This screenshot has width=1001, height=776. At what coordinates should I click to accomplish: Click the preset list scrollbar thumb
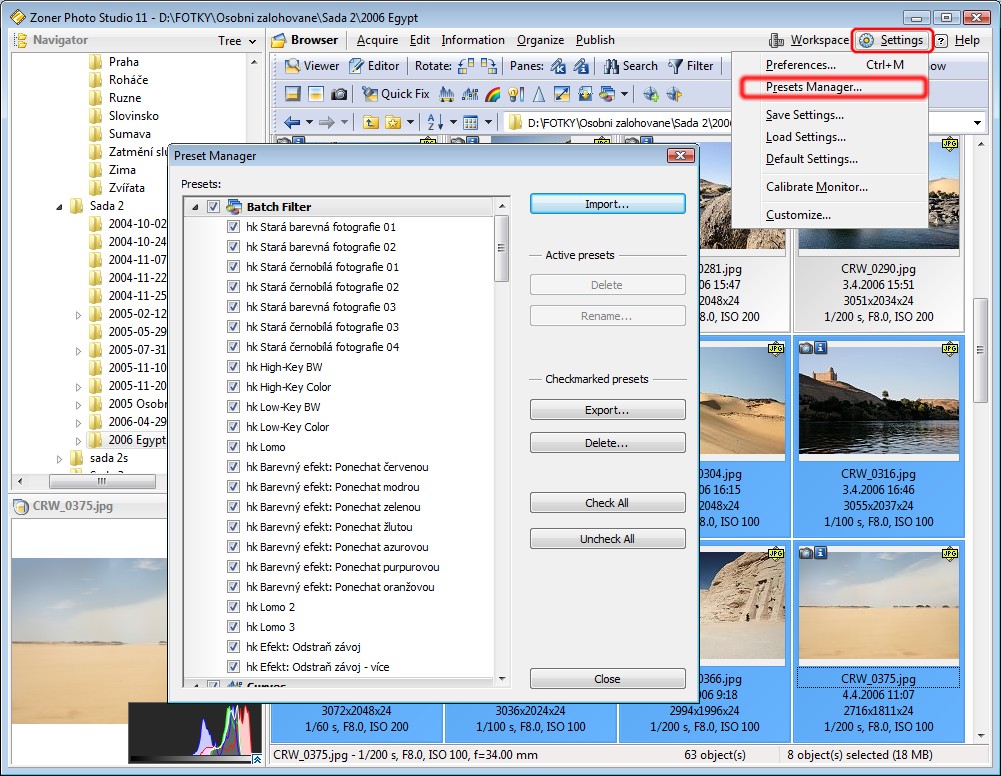click(501, 249)
